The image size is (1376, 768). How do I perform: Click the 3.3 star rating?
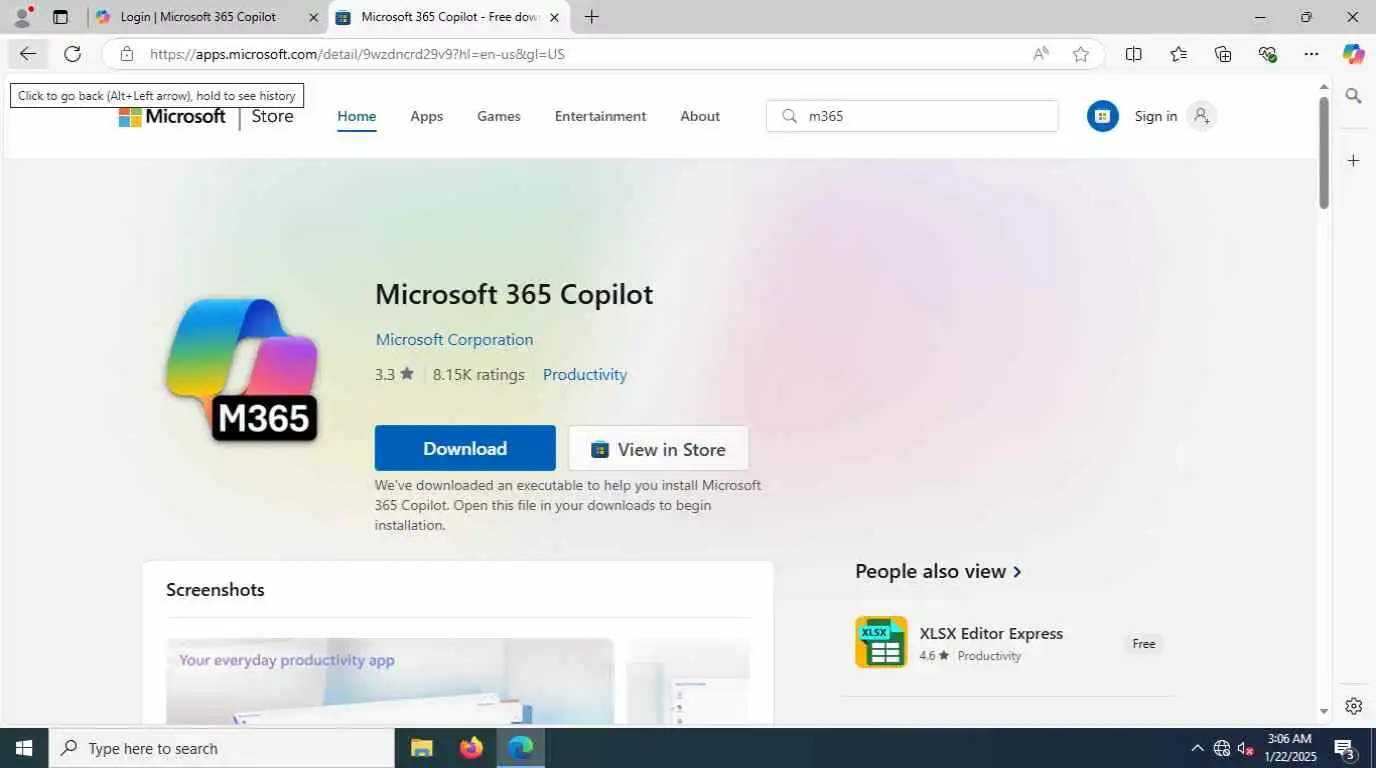394,375
